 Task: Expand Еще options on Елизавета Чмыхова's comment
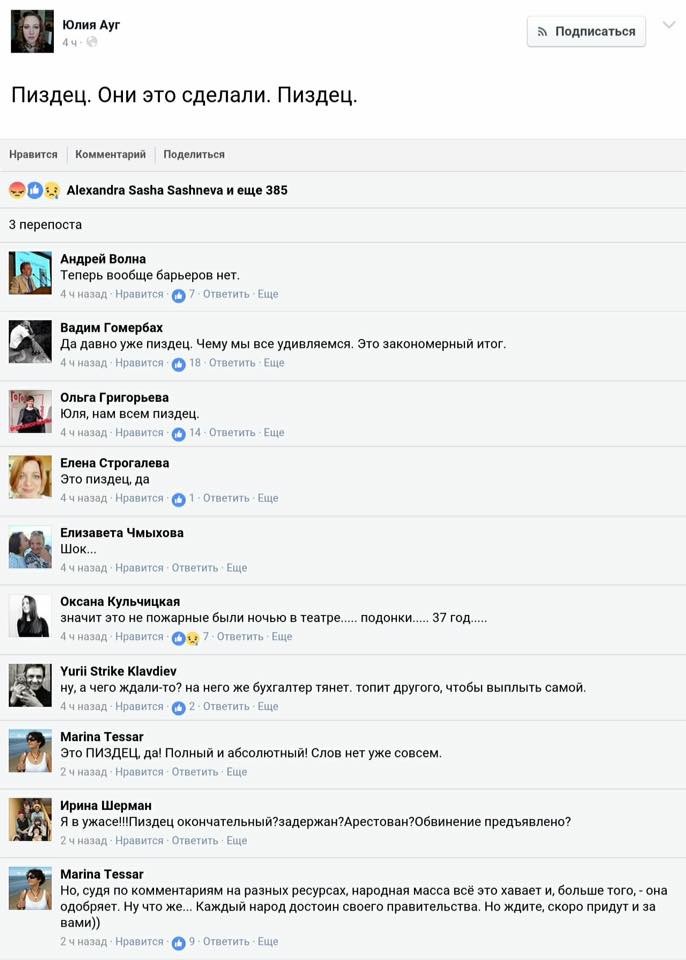(x=236, y=568)
